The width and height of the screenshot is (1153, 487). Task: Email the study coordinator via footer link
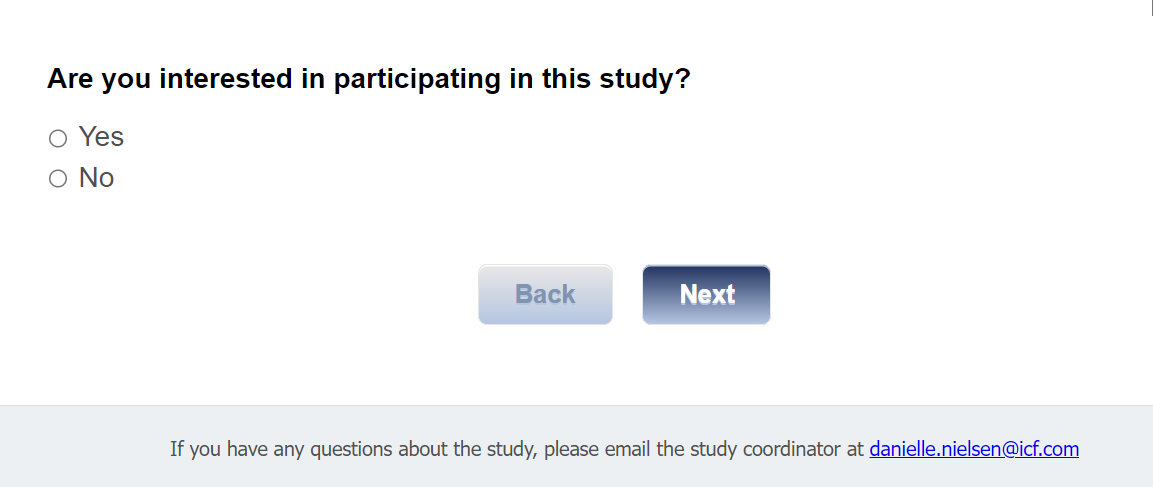click(973, 449)
